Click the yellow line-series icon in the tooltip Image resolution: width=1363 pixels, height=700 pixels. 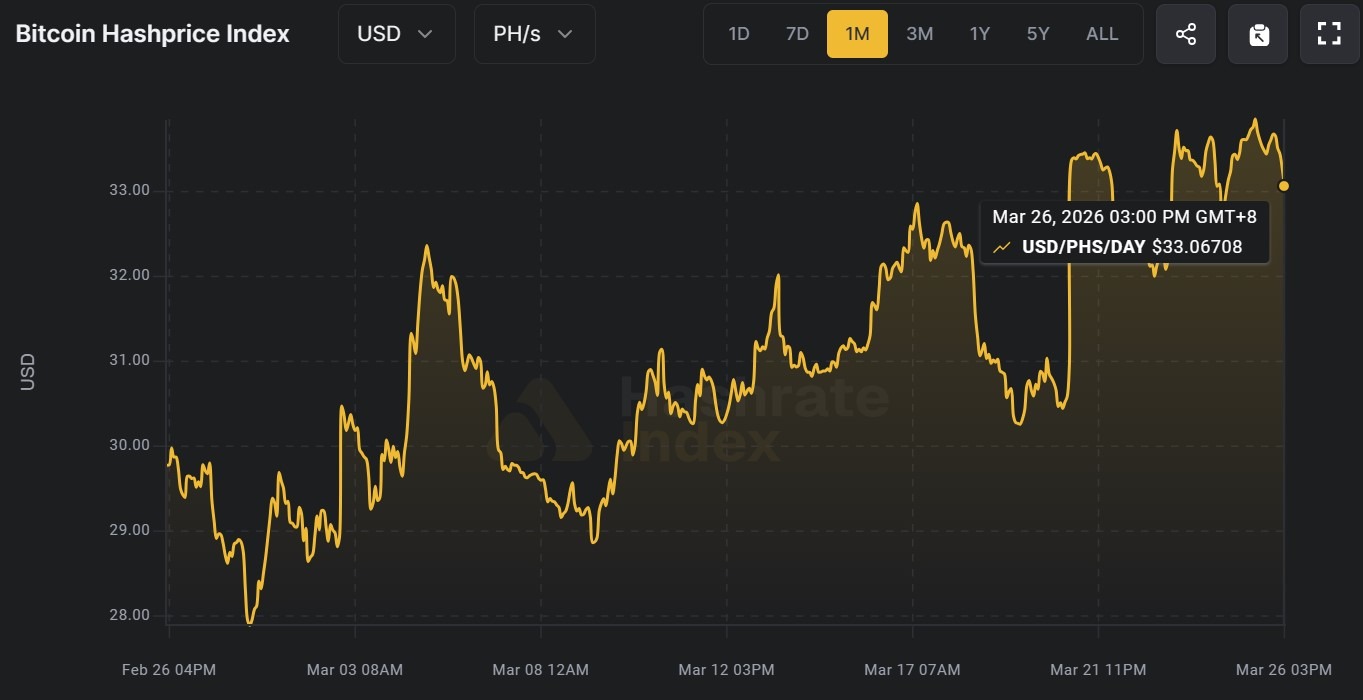[x=1002, y=246]
